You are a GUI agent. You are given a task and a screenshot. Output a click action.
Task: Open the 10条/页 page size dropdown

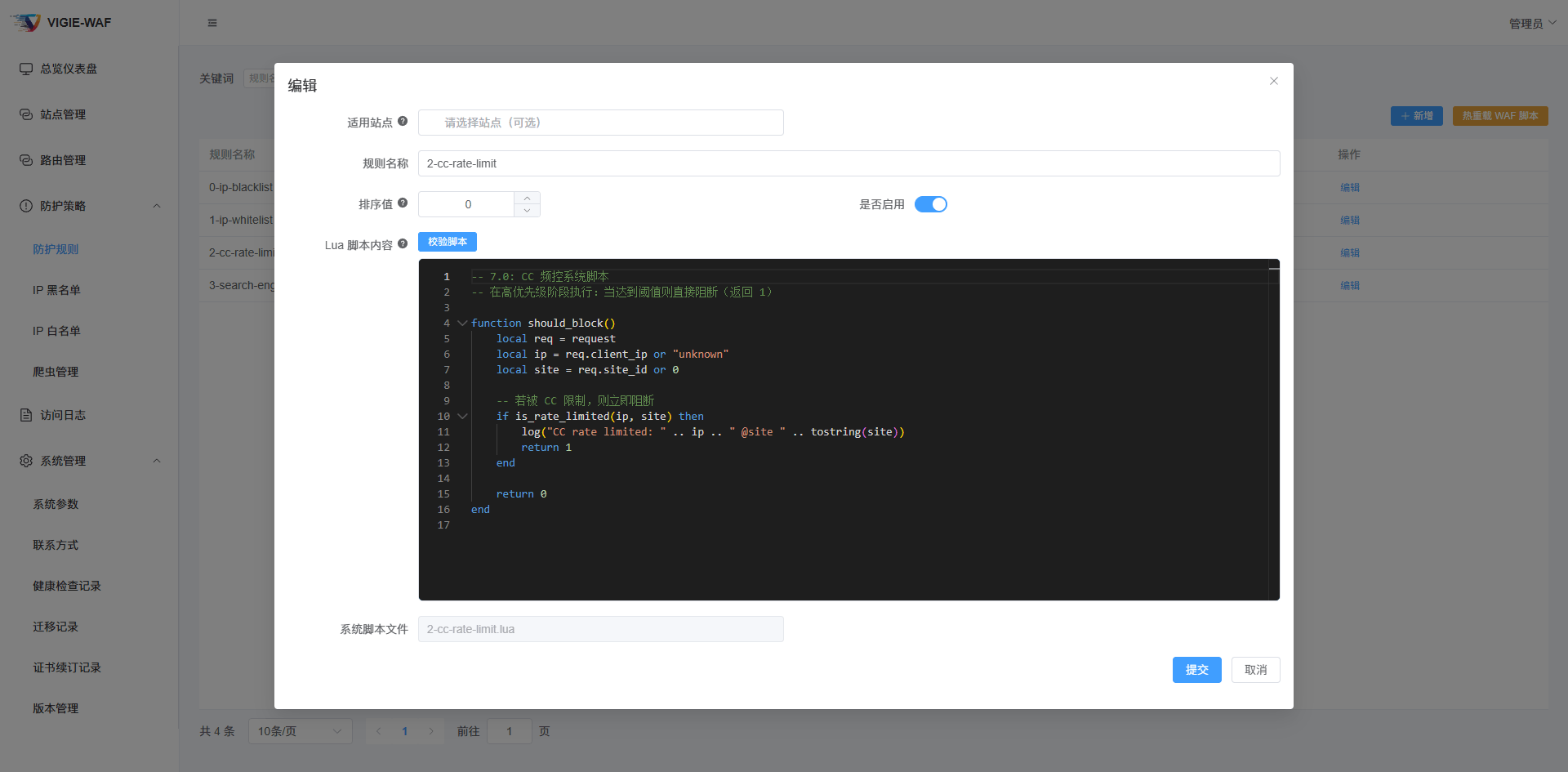click(x=300, y=731)
